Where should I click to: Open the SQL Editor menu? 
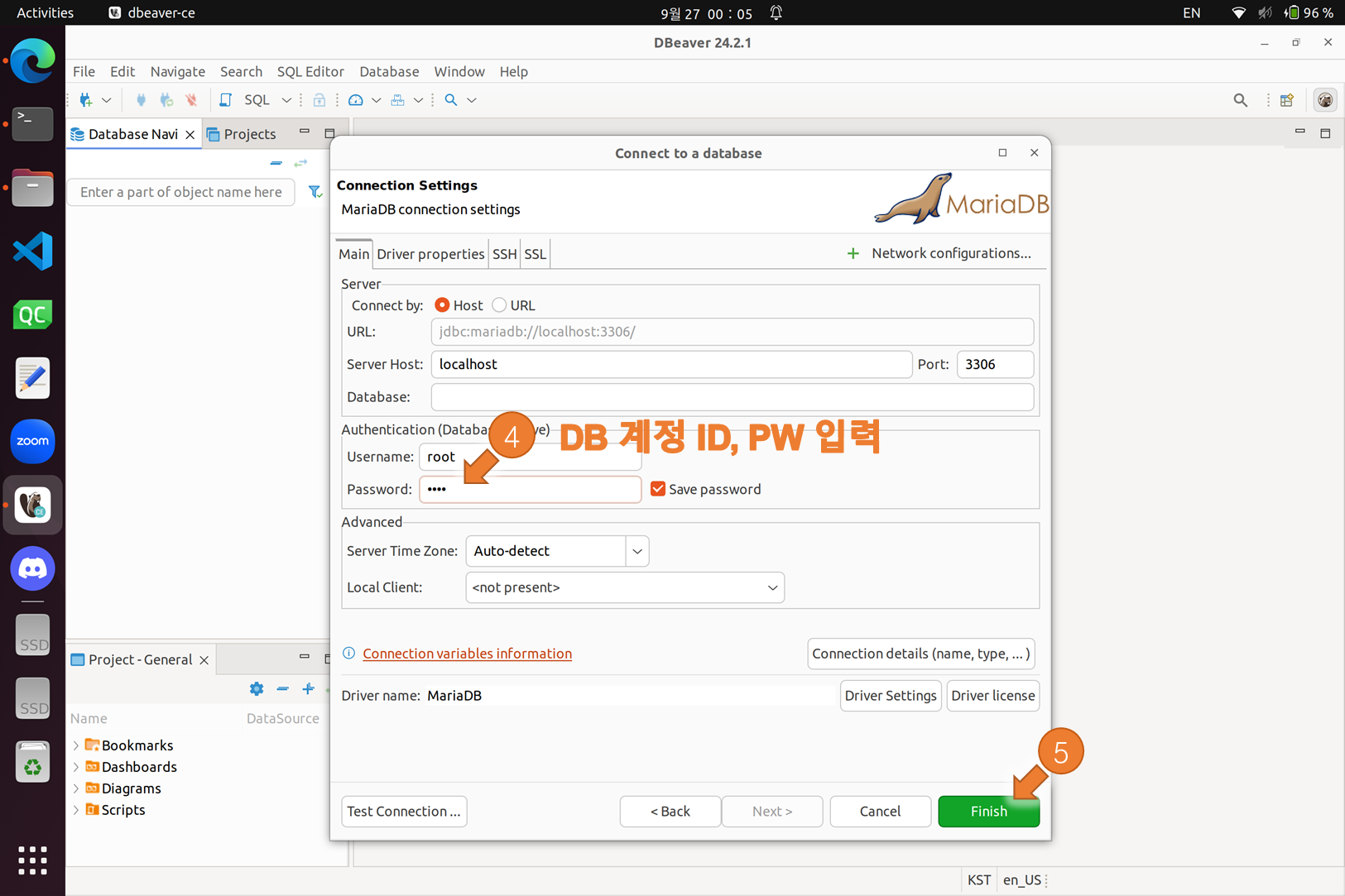point(310,71)
